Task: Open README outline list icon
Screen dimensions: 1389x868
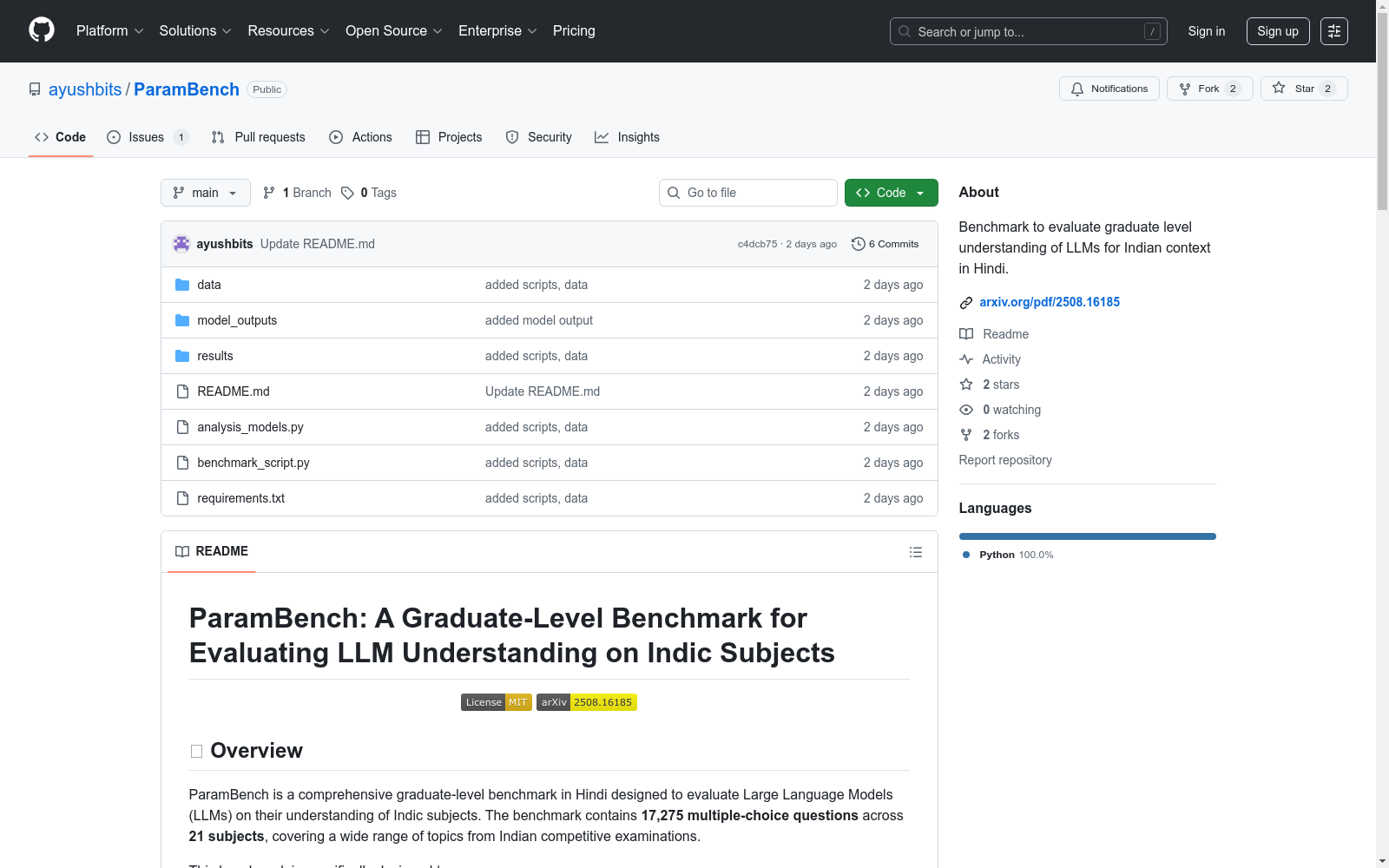Action: point(916,552)
